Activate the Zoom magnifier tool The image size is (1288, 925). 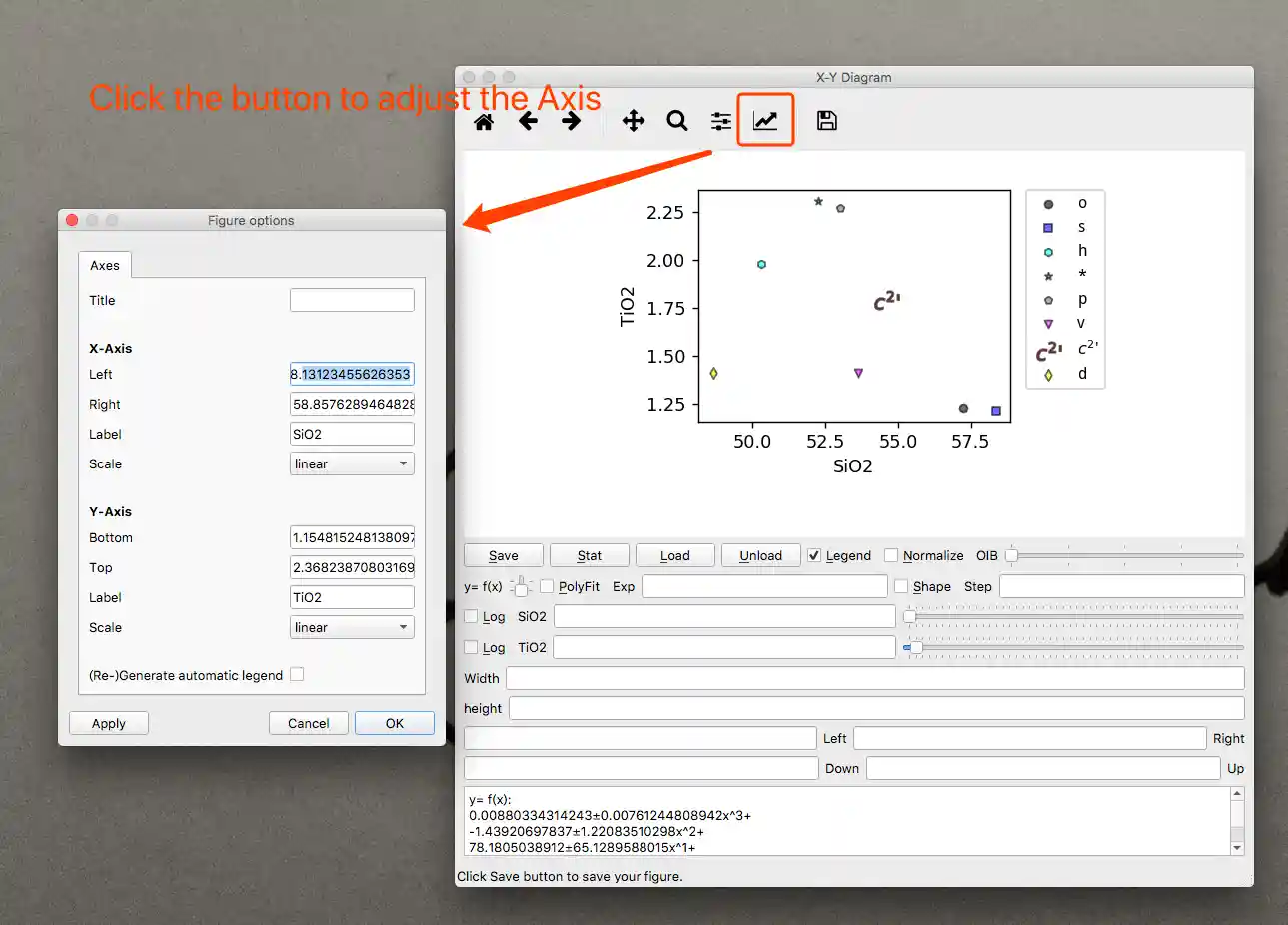click(x=677, y=121)
